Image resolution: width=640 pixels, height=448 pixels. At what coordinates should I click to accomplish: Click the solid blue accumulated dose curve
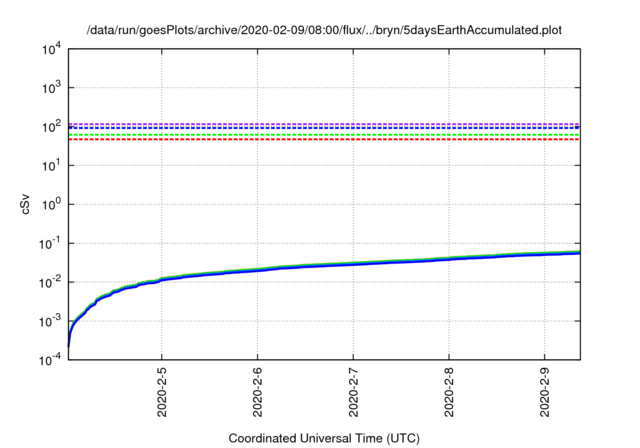coord(324,266)
